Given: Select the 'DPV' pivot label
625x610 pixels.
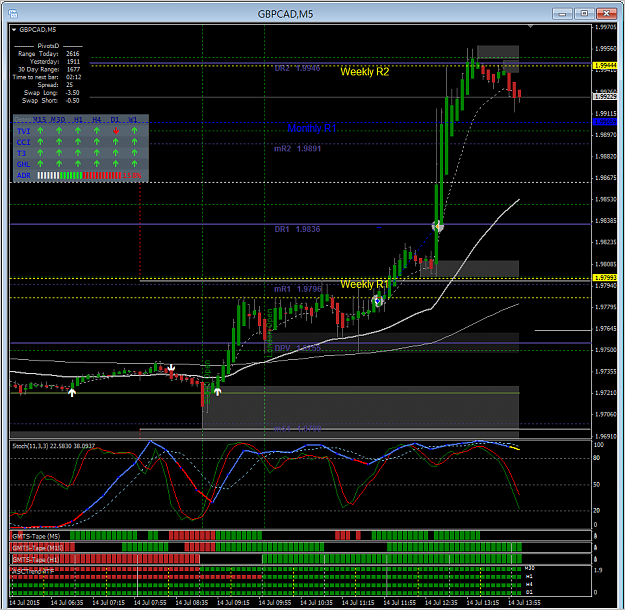Looking at the screenshot, I should (x=297, y=348).
